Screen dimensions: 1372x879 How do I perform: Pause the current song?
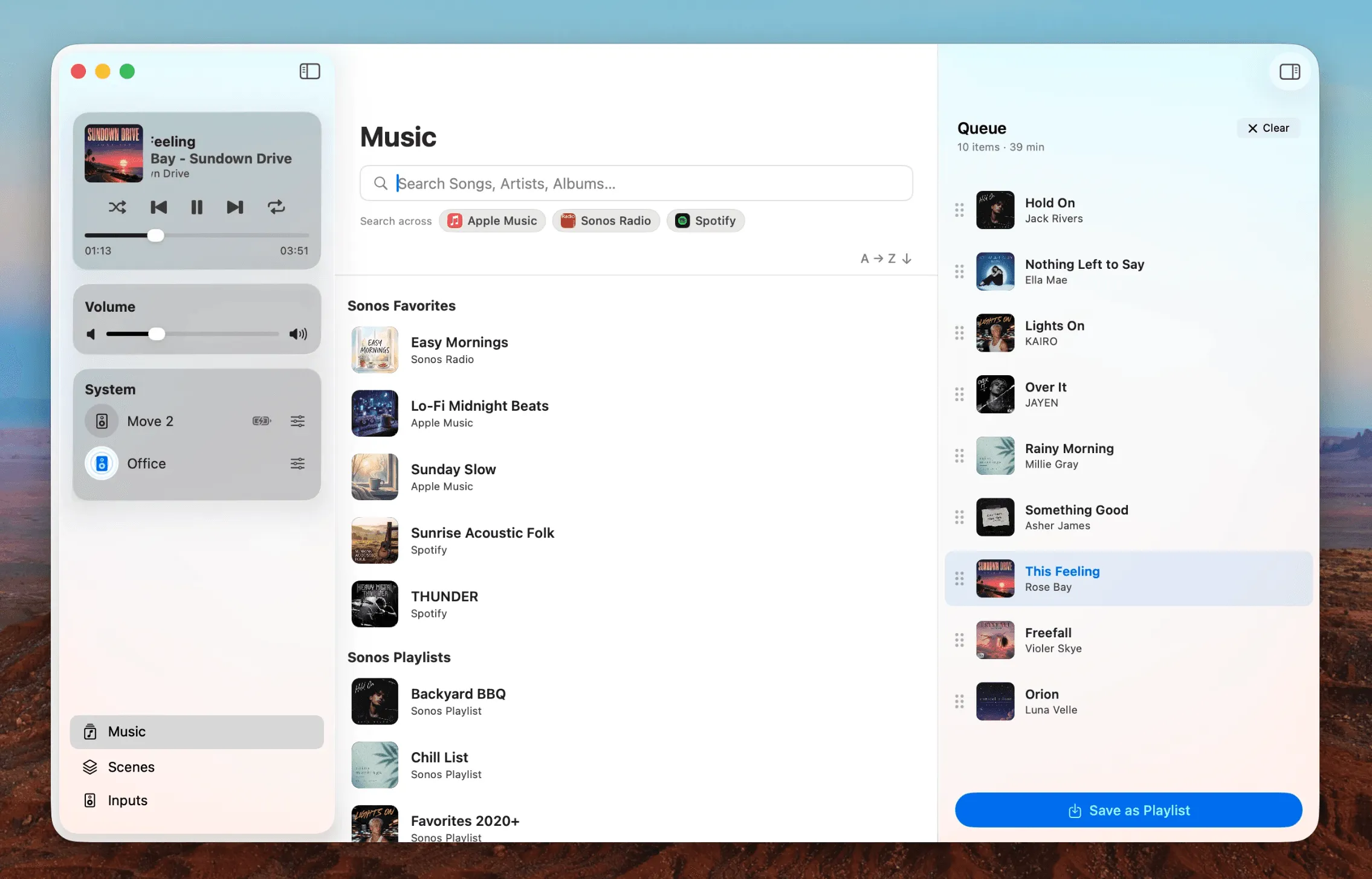pos(197,207)
